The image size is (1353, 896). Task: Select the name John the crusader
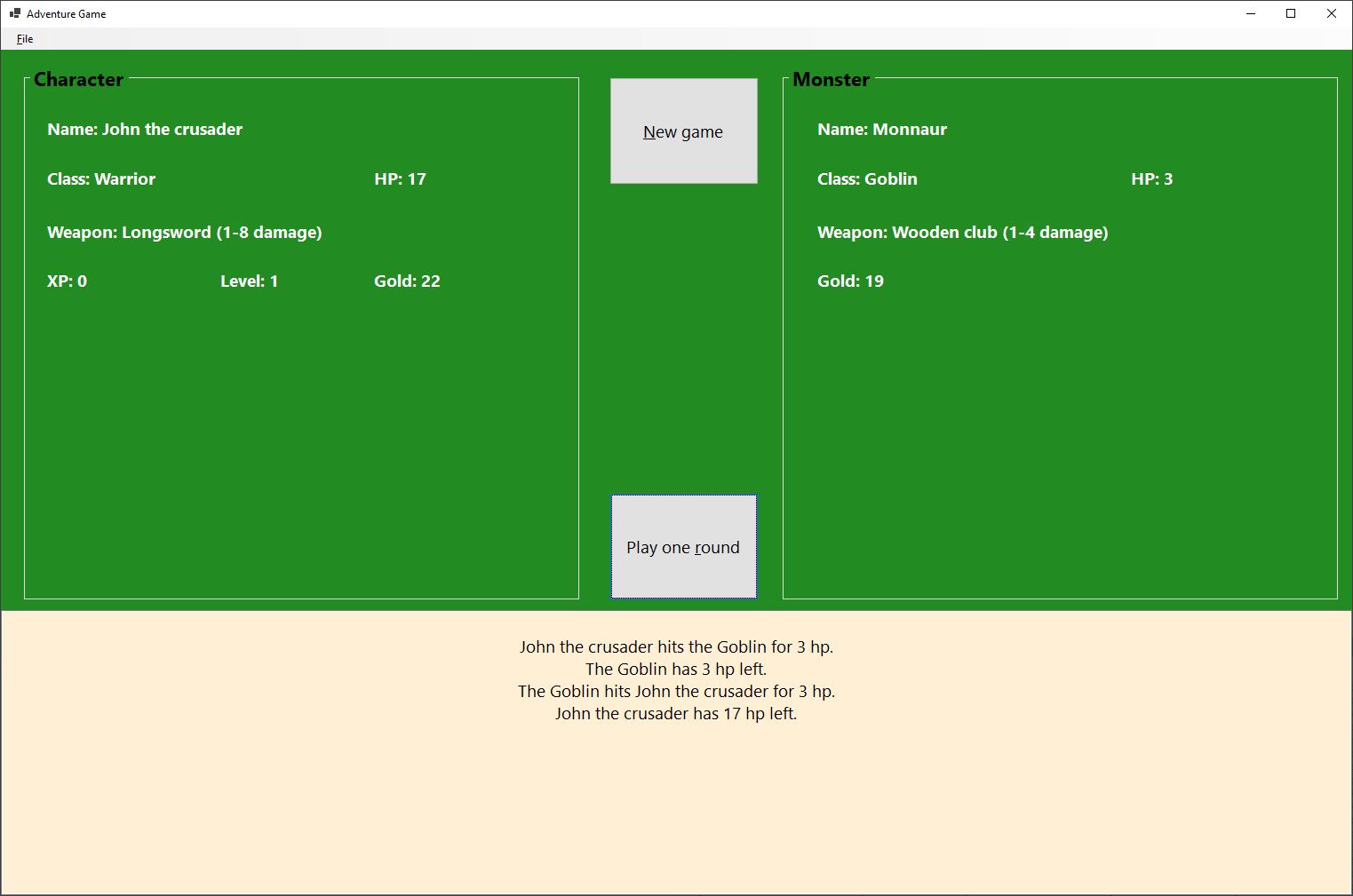(145, 129)
